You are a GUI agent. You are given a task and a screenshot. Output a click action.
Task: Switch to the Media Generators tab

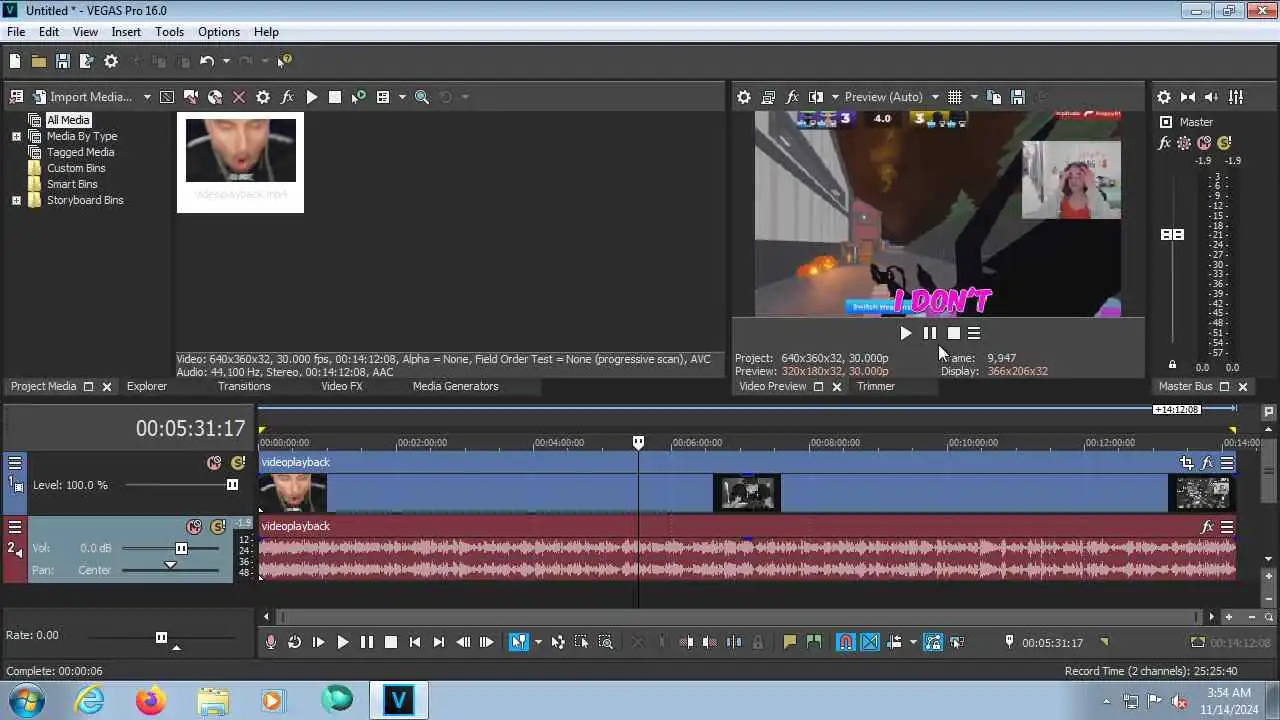pyautogui.click(x=455, y=386)
